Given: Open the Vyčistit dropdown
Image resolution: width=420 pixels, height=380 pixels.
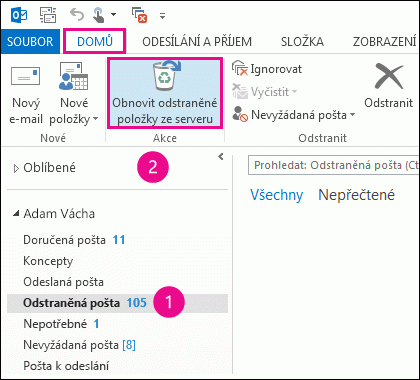Looking at the screenshot, I should click(264, 92).
